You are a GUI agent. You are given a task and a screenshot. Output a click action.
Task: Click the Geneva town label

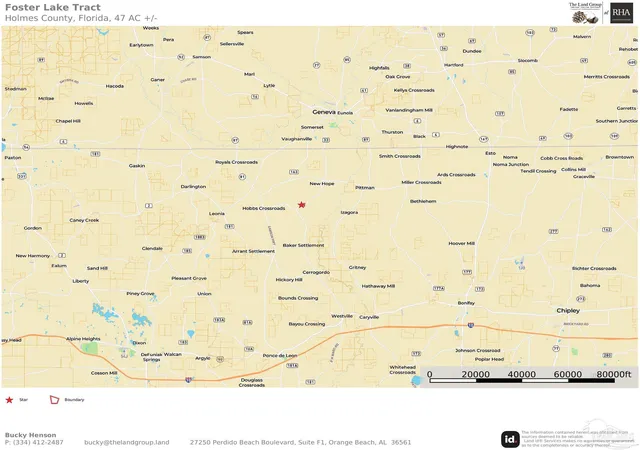coord(324,112)
